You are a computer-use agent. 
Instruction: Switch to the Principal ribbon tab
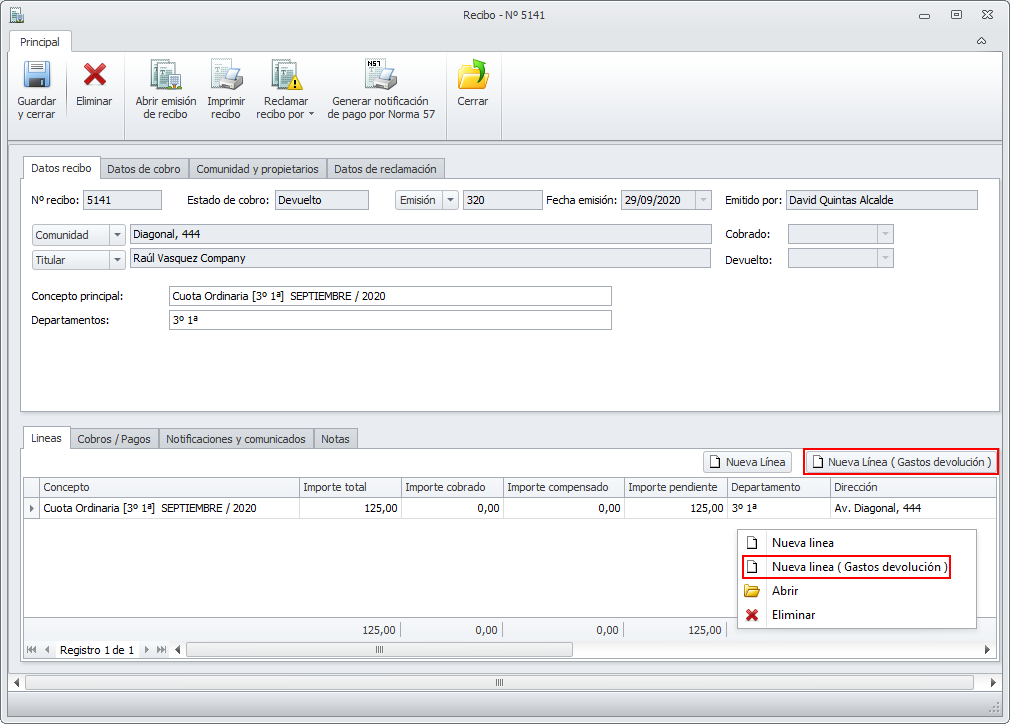point(40,42)
